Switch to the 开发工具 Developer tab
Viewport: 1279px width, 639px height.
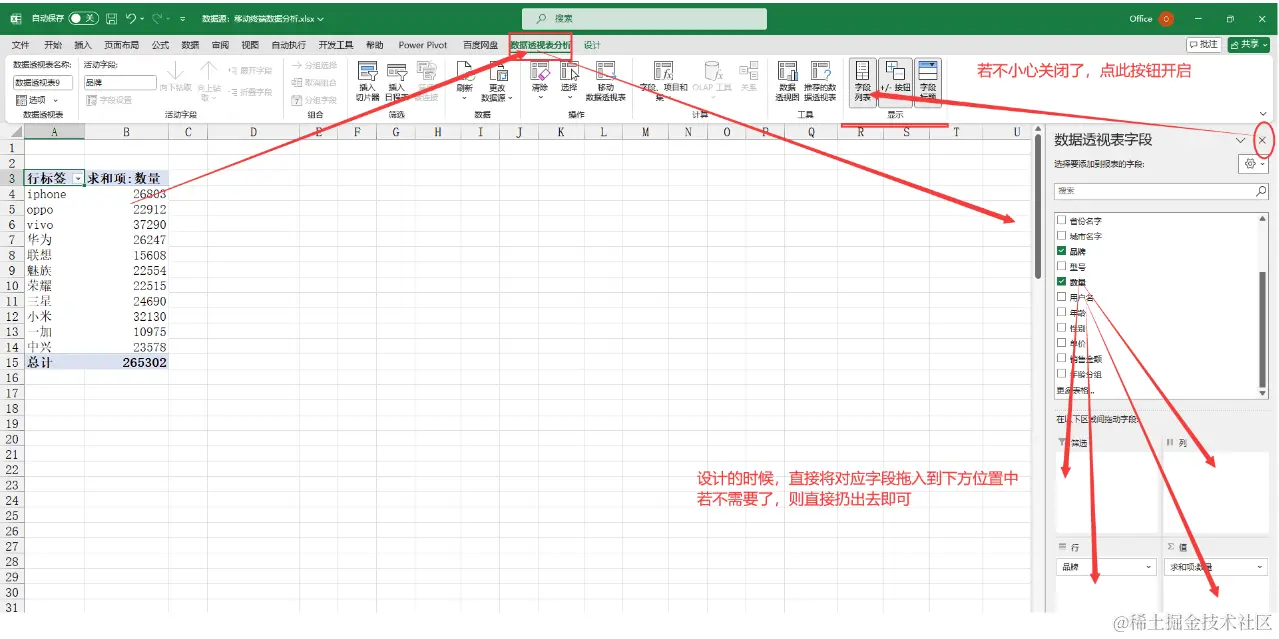(336, 45)
